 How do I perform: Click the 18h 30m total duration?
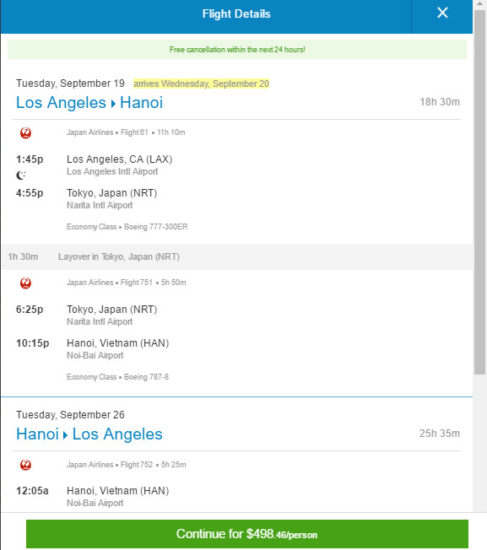(440, 102)
